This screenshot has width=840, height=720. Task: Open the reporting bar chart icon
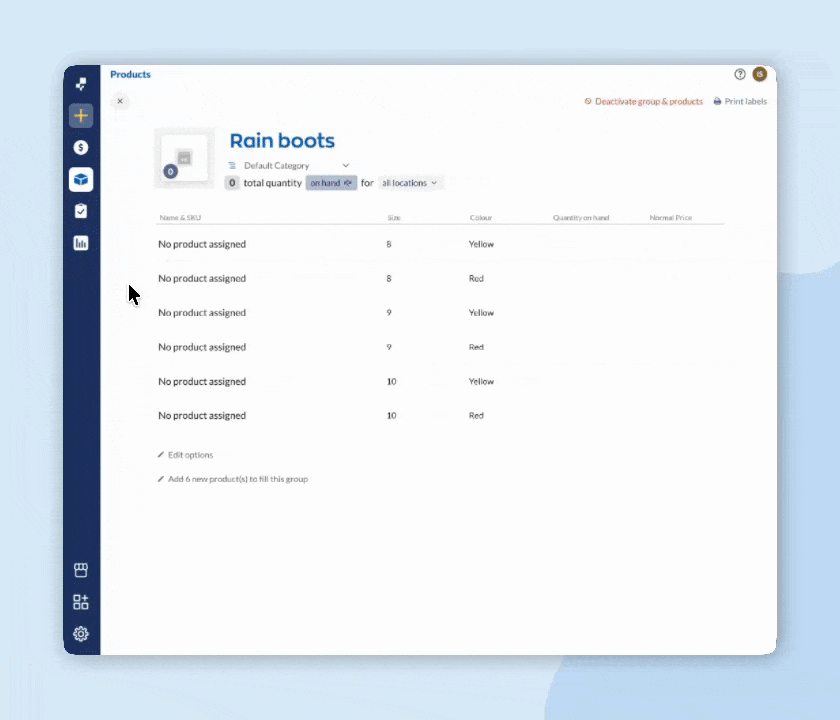pos(81,242)
